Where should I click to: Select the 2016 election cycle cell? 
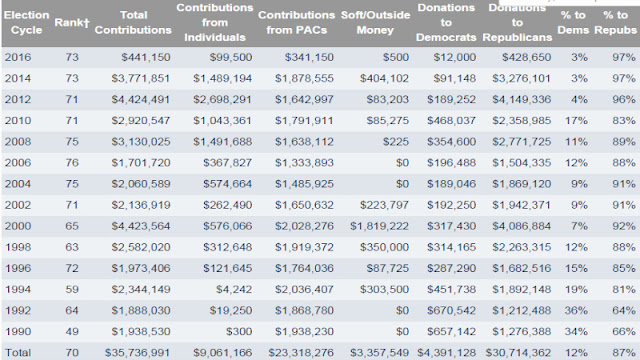(x=18, y=57)
